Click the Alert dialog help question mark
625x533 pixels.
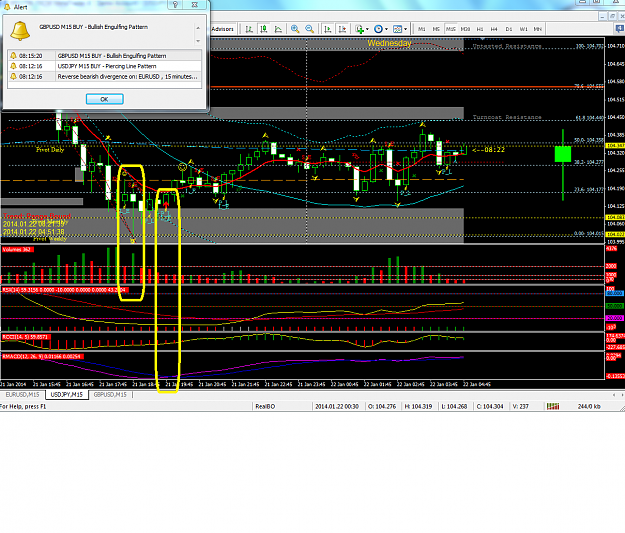pos(175,5)
